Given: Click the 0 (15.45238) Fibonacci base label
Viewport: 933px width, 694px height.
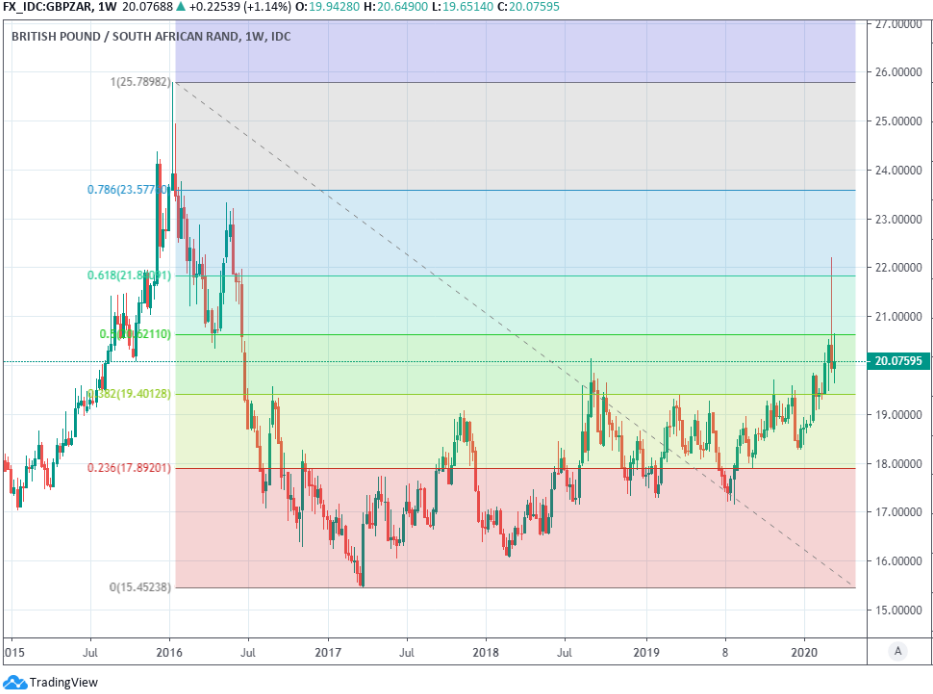Looking at the screenshot, I should pyautogui.click(x=140, y=587).
